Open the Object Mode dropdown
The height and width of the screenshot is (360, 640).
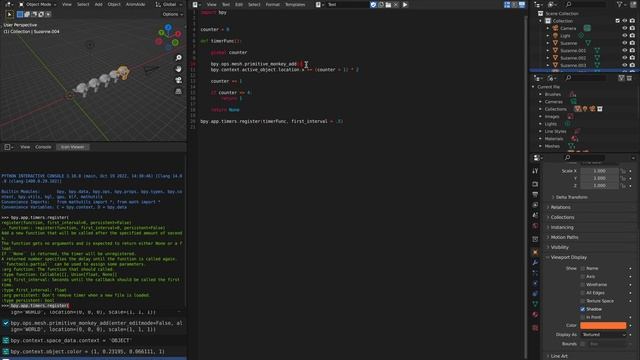[x=38, y=4]
